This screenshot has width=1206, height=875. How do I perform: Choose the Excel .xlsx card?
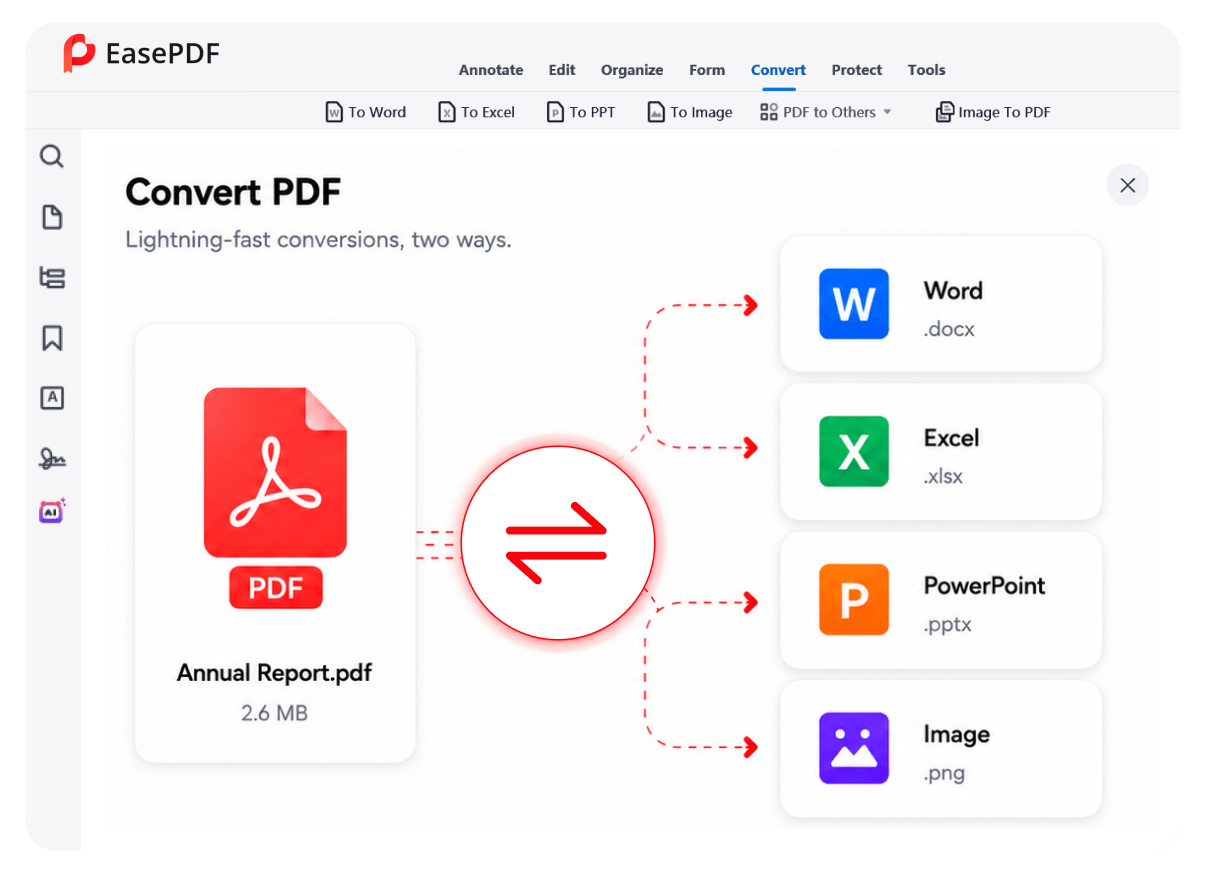click(941, 452)
